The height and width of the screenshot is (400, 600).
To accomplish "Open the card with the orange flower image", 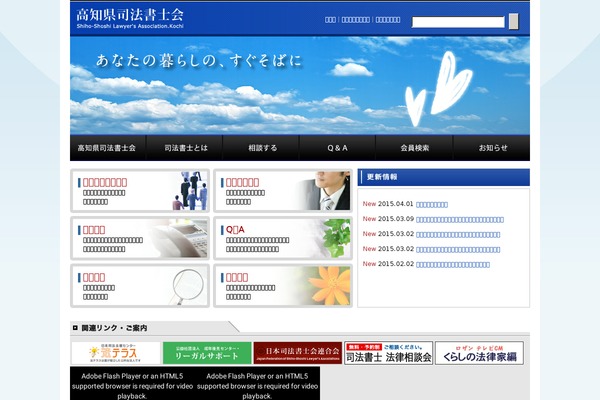I will (x=283, y=286).
